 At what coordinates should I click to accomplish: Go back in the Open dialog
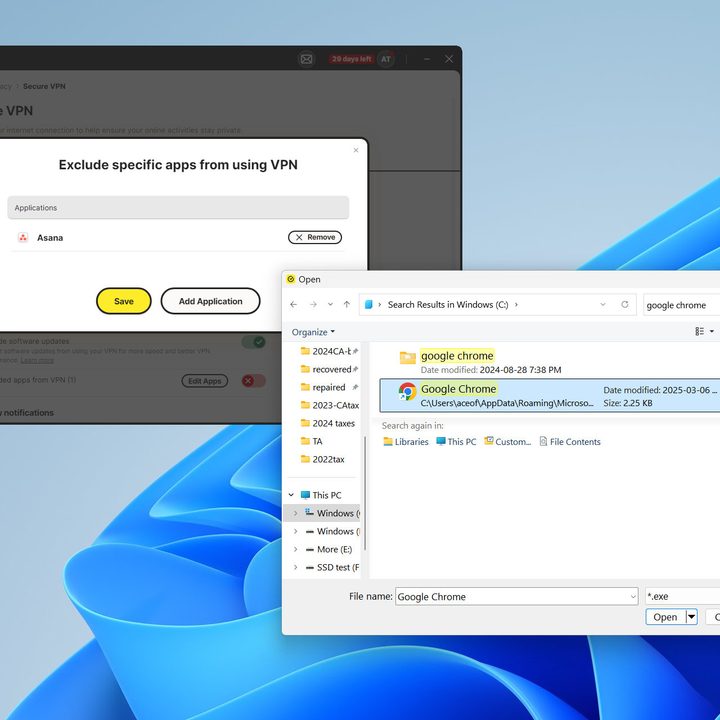point(294,304)
